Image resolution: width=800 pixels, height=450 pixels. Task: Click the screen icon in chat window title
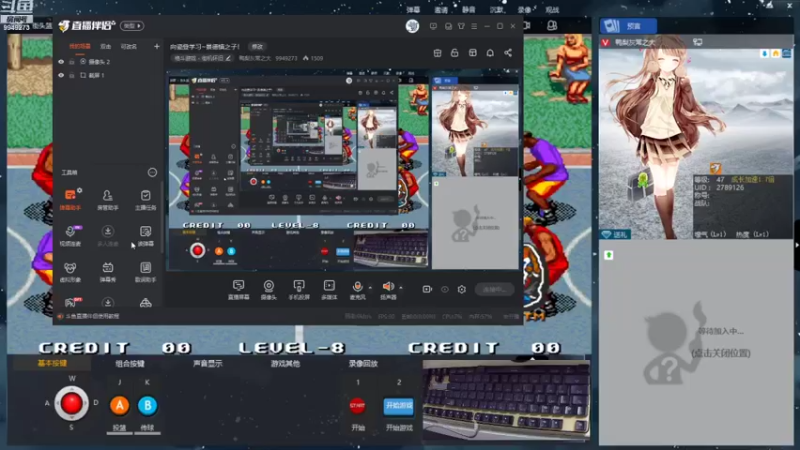[697, 42]
